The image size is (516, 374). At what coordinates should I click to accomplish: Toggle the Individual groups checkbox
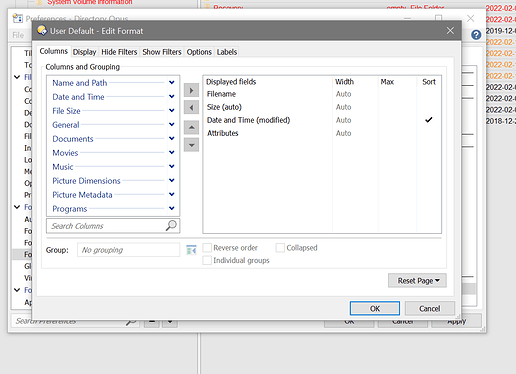click(x=207, y=260)
